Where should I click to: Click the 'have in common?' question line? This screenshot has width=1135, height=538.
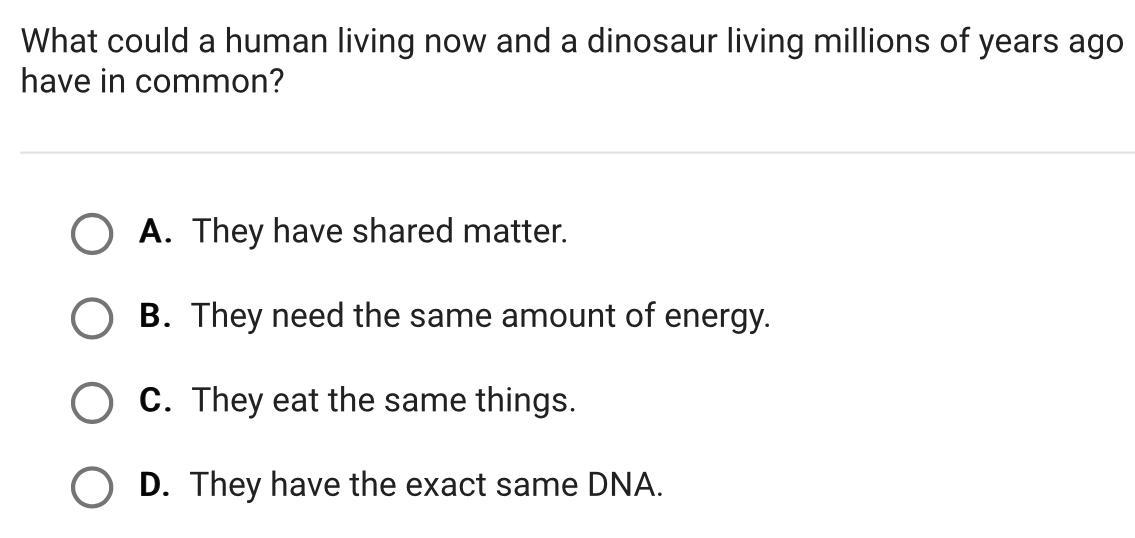152,83
